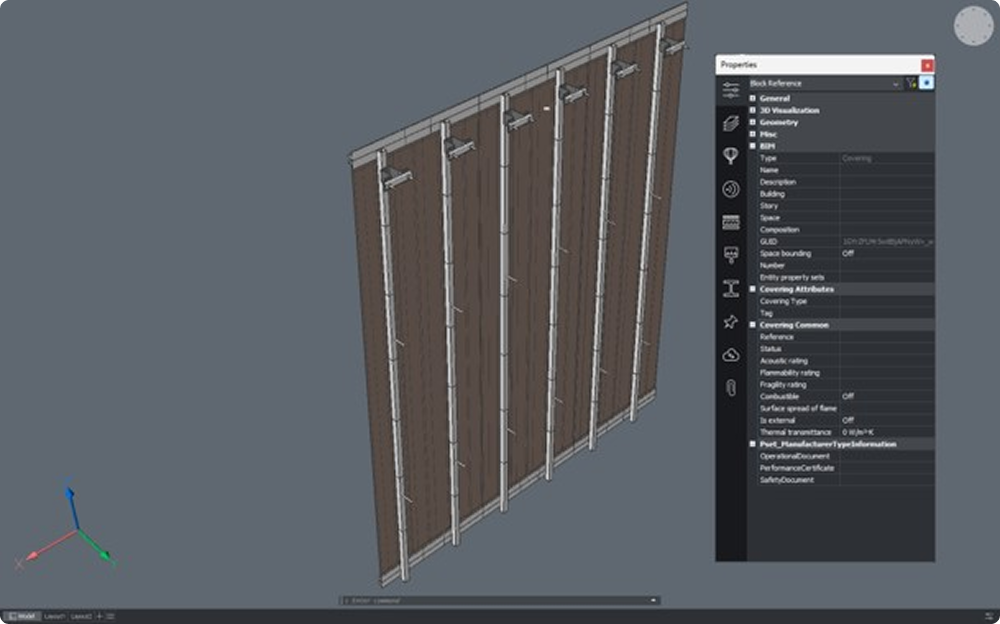Open the Attachments paperclip icon

coord(731,387)
